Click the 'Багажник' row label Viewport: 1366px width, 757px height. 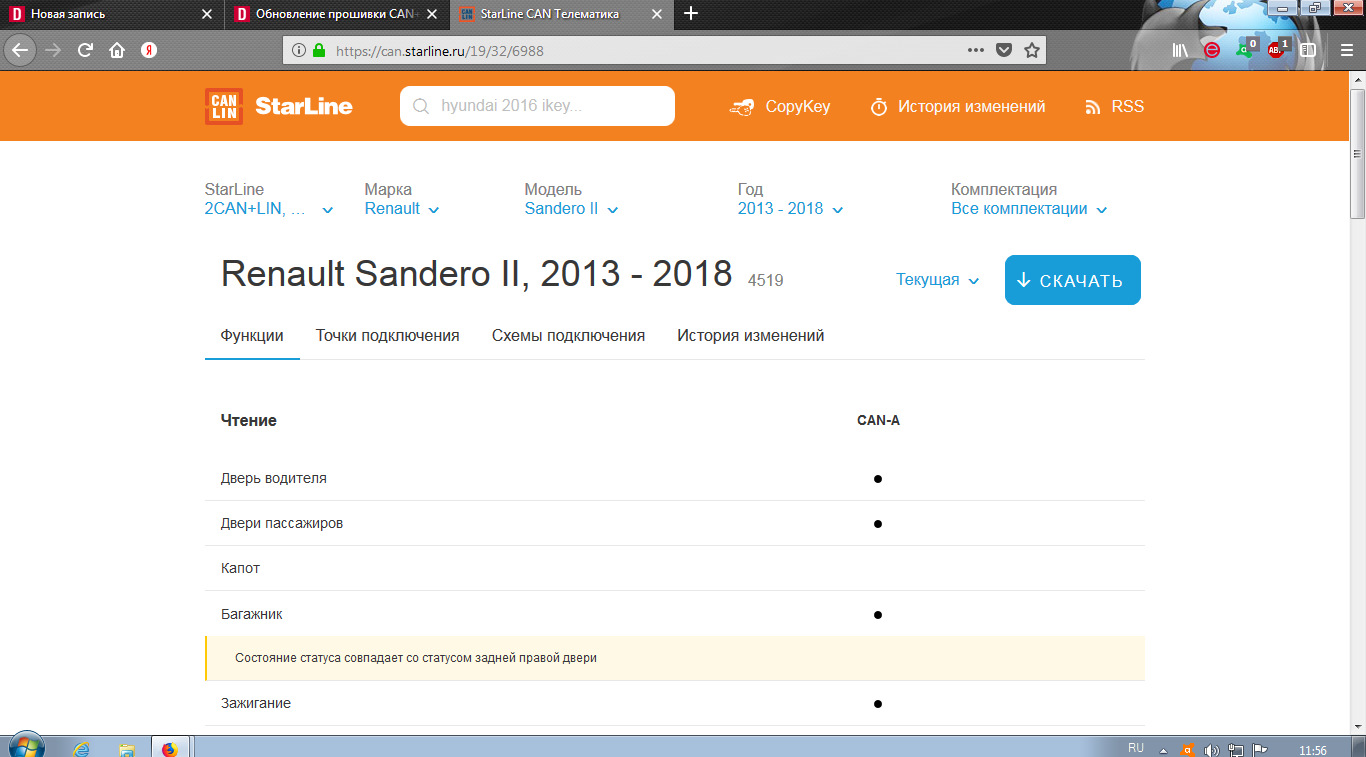252,614
